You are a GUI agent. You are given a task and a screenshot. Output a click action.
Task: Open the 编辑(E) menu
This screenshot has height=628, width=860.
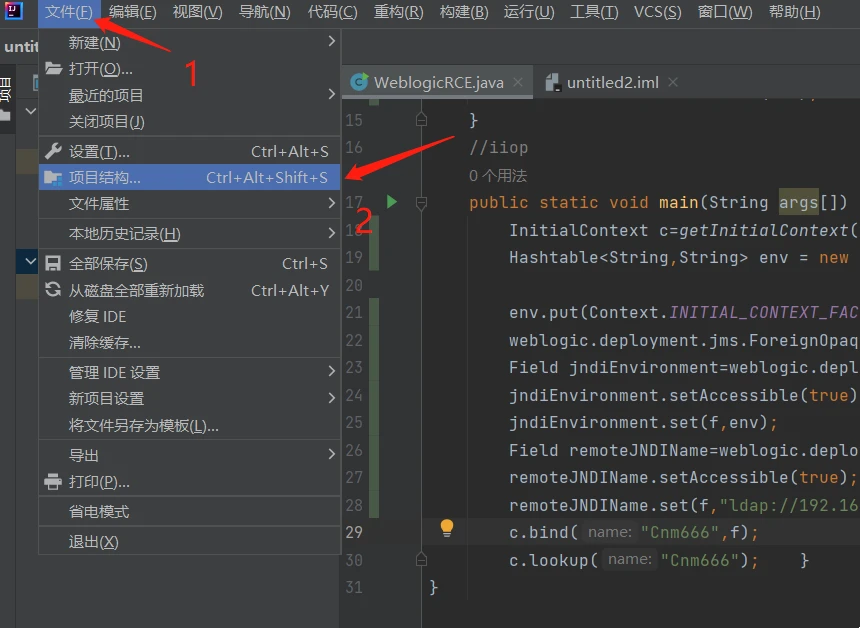132,12
